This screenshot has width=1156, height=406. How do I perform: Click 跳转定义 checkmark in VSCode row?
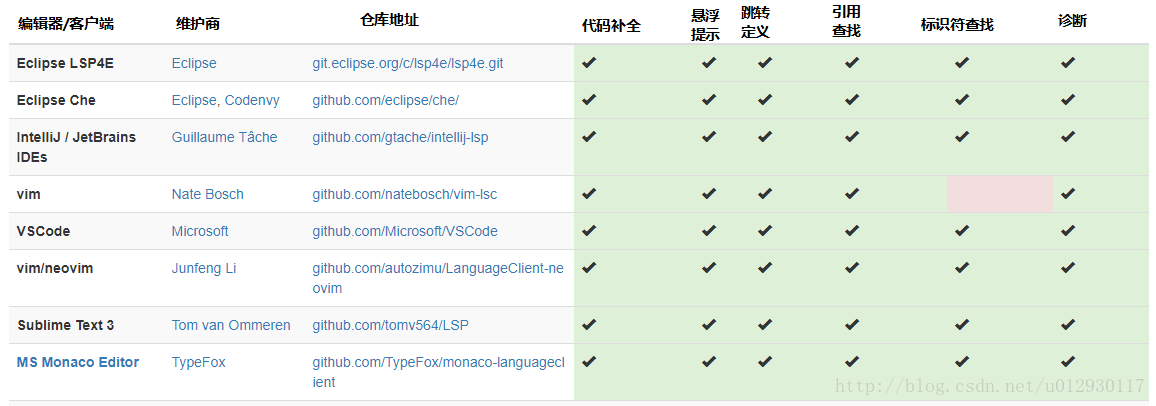[765, 231]
